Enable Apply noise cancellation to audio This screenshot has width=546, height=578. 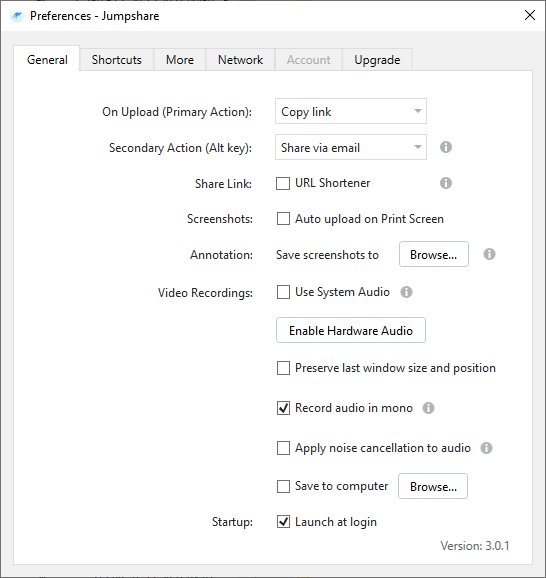click(x=283, y=448)
